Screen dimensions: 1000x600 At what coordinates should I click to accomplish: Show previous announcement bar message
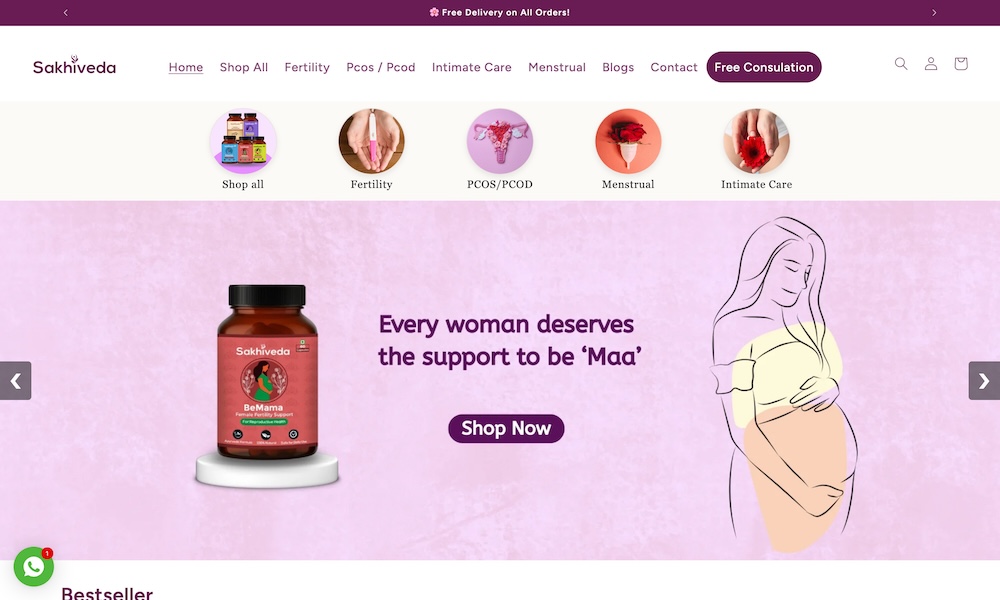coord(66,12)
